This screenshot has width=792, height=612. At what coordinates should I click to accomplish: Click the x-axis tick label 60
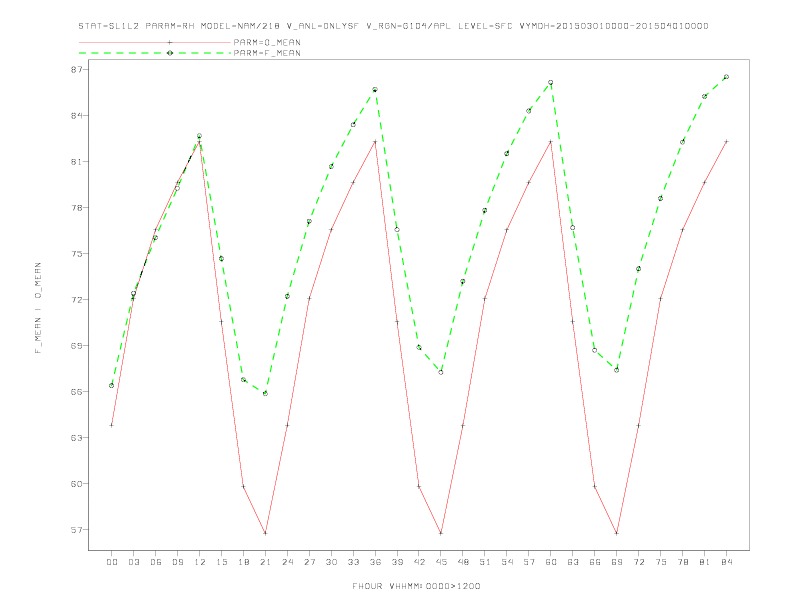click(x=551, y=562)
